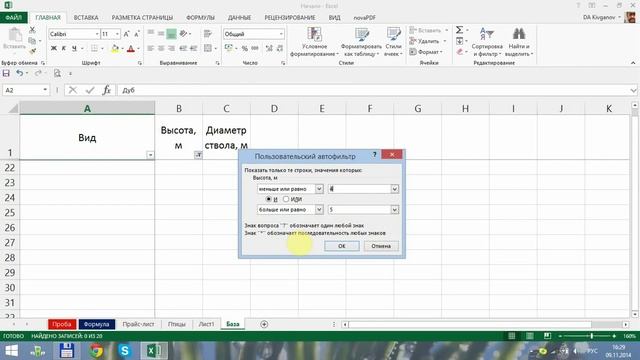
Task: Switch to the ДАННЫЕ tab
Action: pos(239,18)
